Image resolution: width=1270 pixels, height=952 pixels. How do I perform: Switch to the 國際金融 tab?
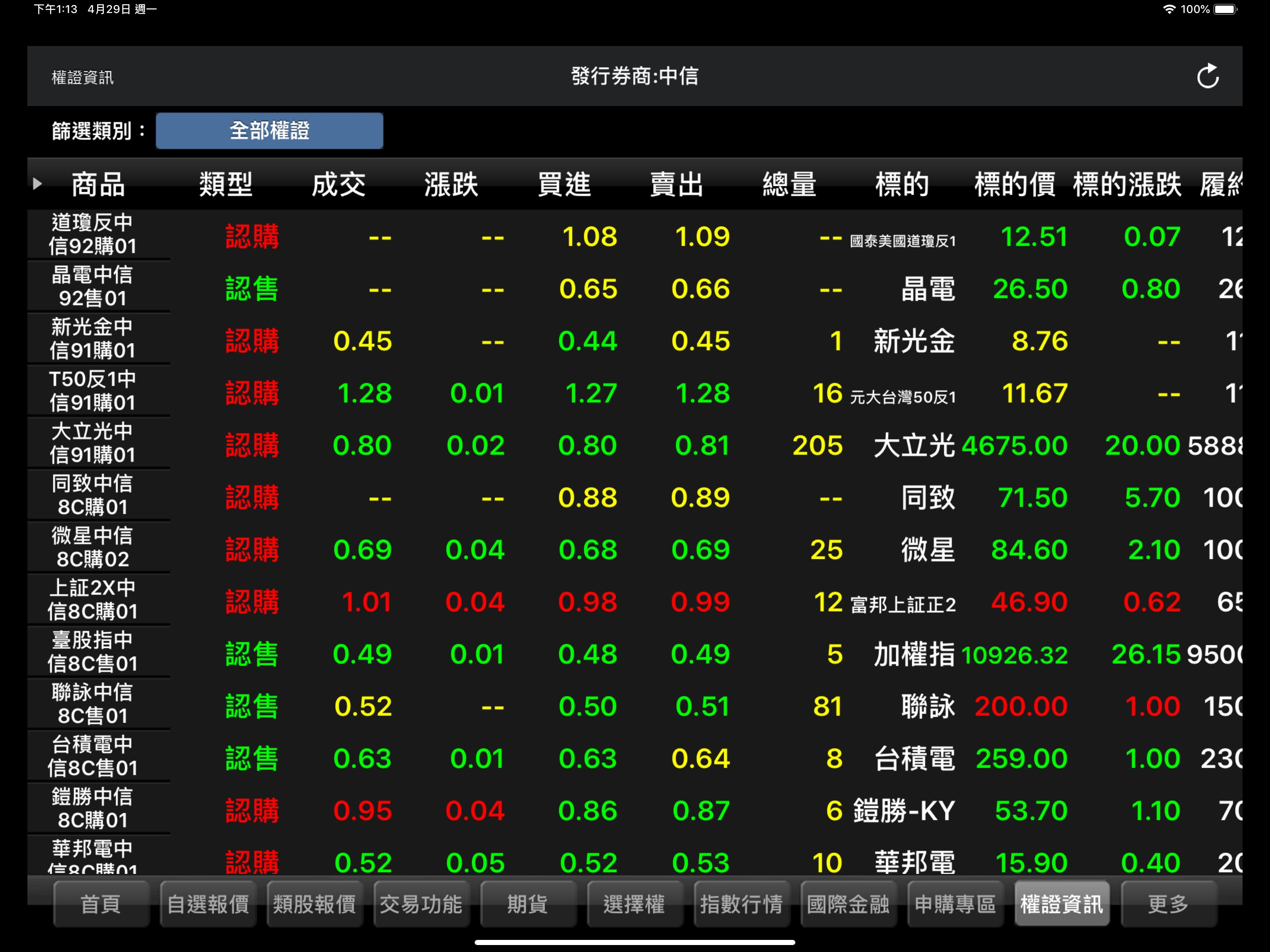pos(848,904)
